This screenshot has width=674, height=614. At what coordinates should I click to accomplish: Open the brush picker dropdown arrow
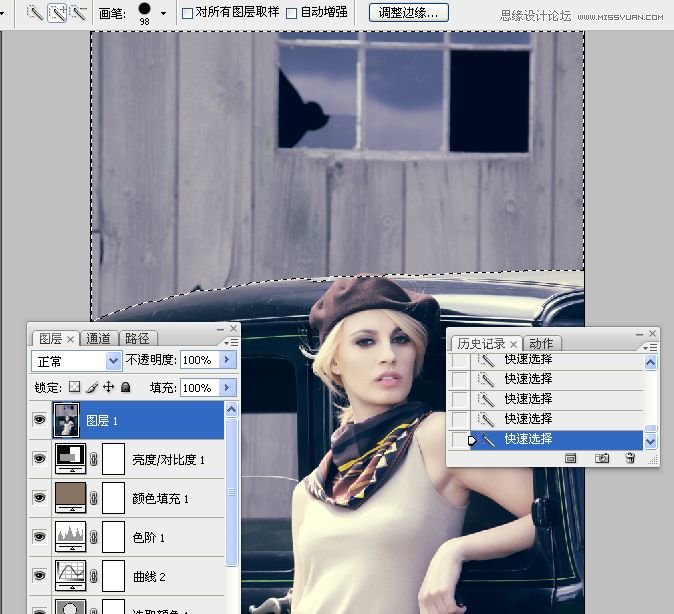[x=163, y=13]
